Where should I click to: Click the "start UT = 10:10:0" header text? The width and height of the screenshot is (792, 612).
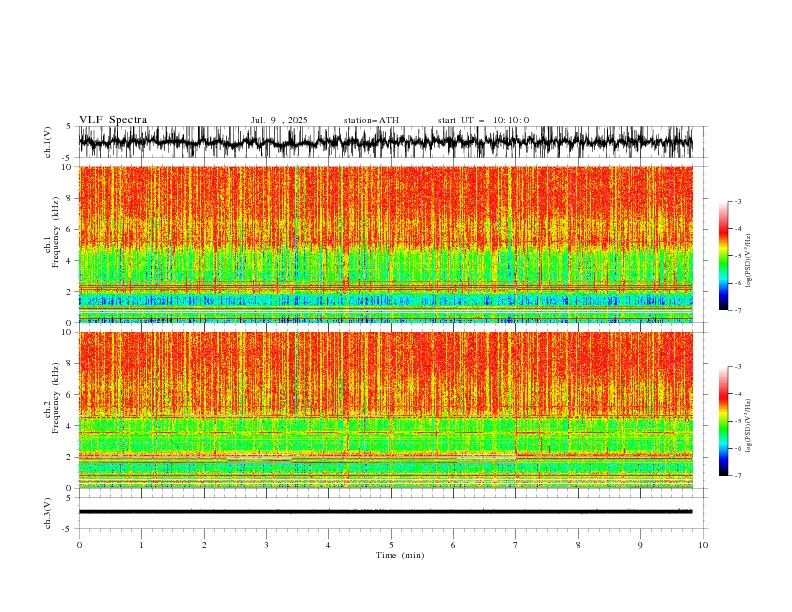point(483,120)
